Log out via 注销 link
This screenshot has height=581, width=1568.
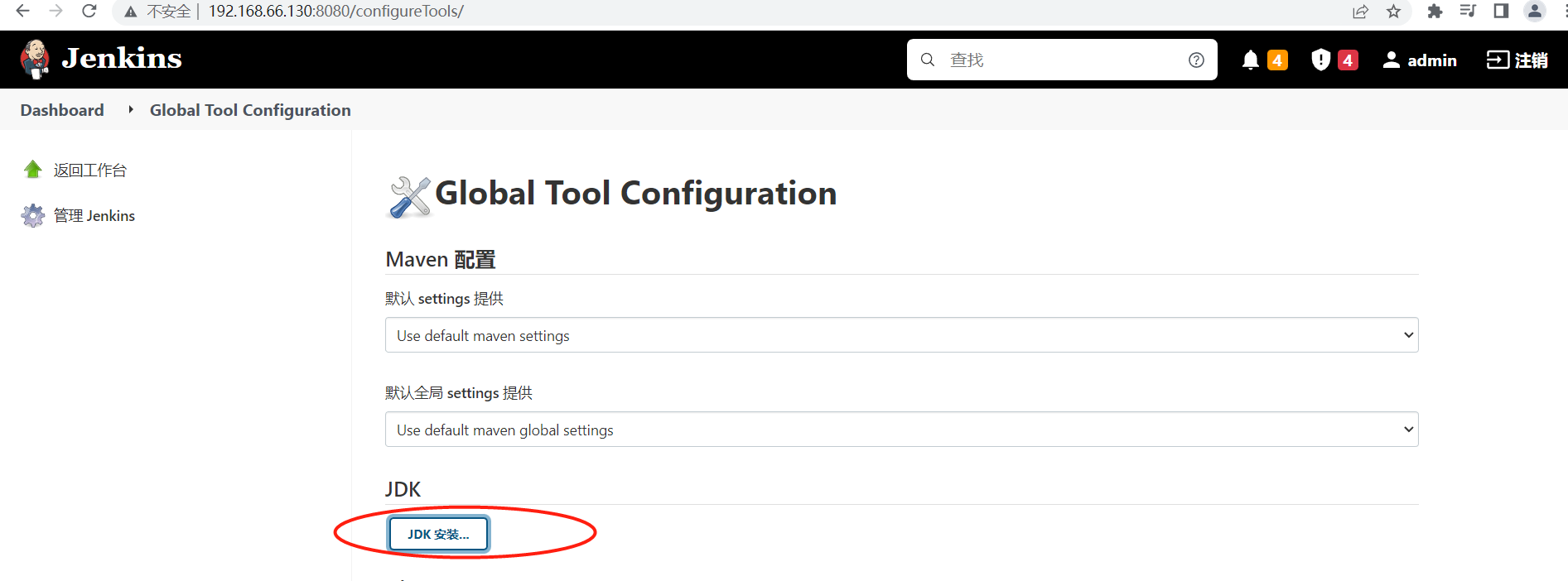(x=1517, y=60)
